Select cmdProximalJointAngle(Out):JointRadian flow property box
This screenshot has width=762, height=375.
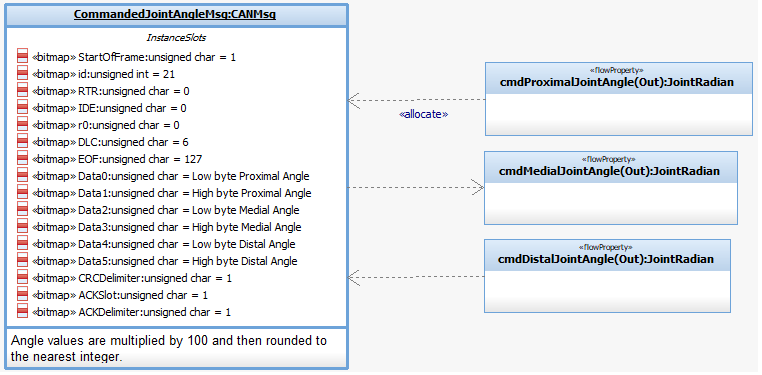(x=619, y=99)
